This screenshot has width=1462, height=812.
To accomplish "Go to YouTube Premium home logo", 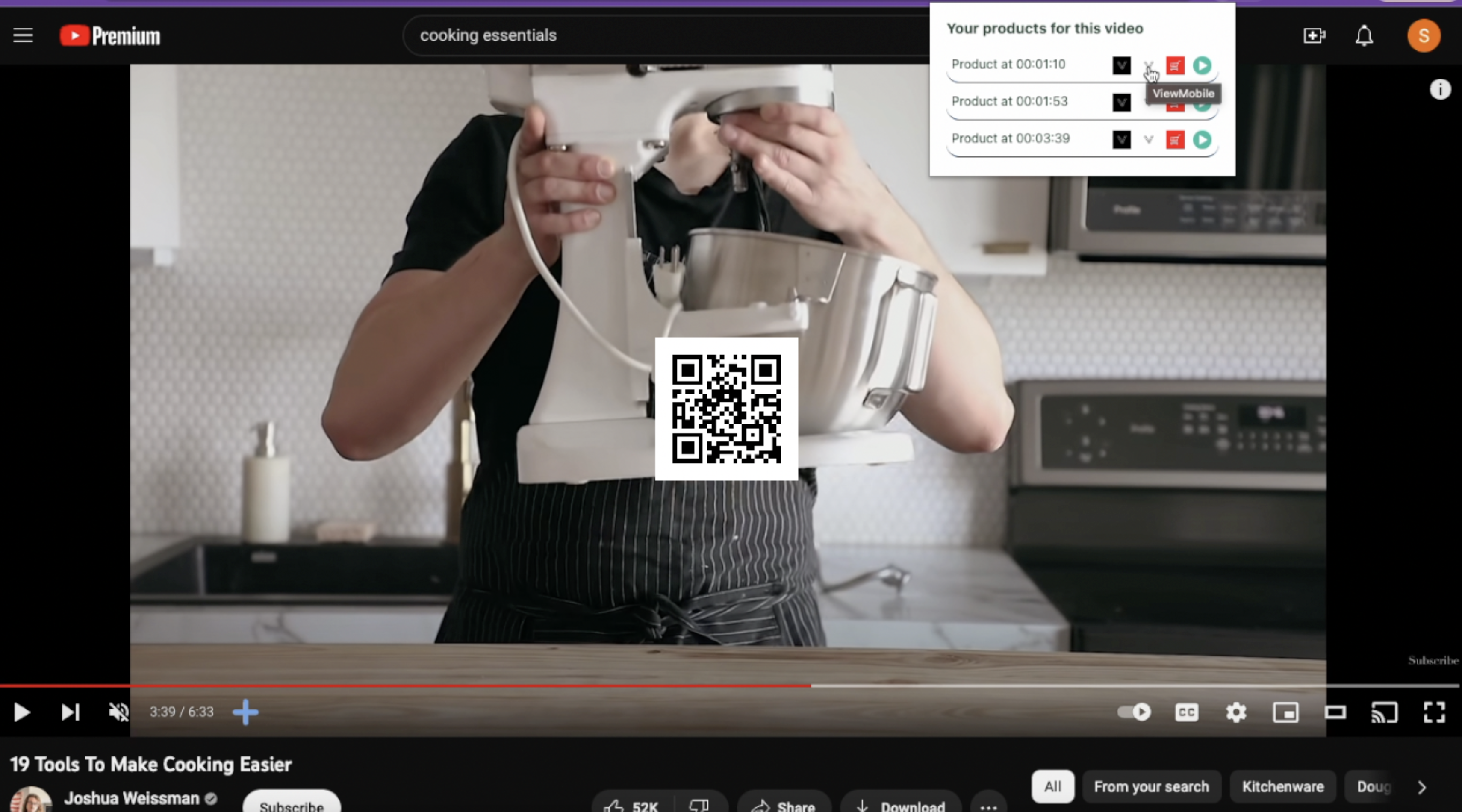I will [110, 36].
